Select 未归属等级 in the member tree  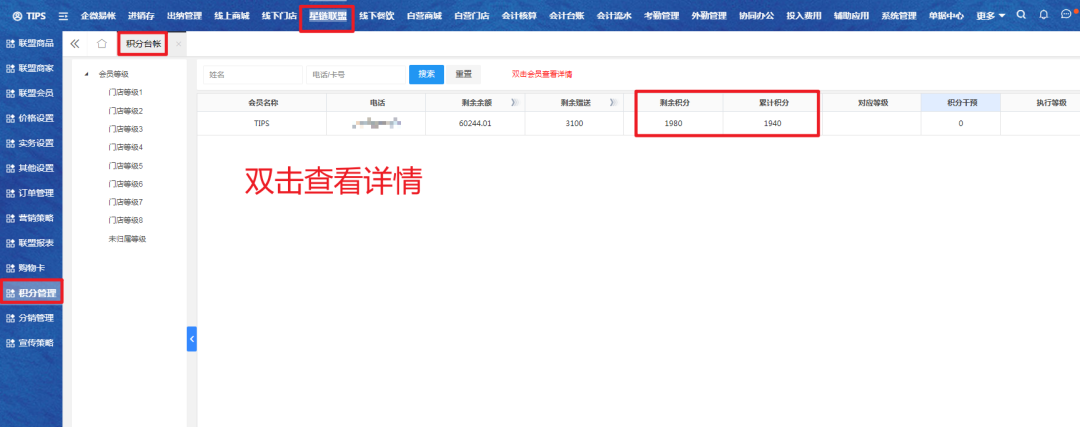pyautogui.click(x=127, y=239)
